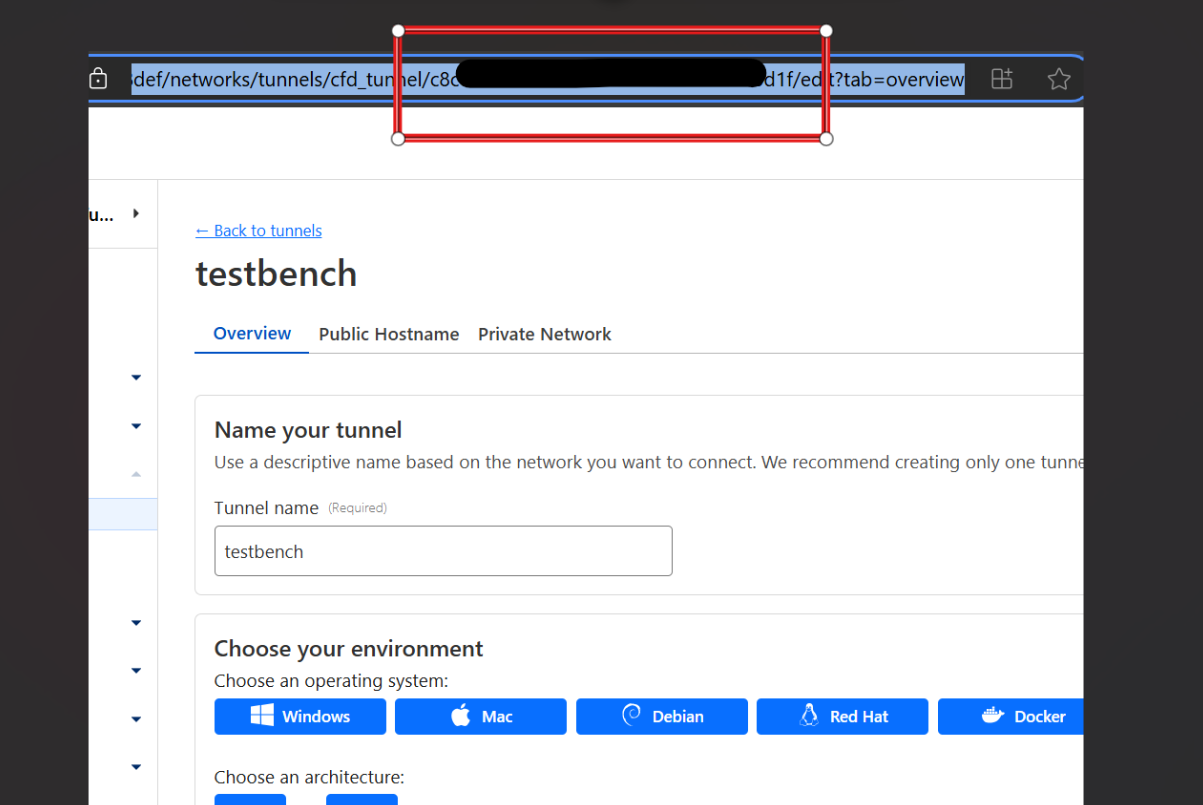Click into the Tunnel name text field
The image size is (1203, 805).
[x=443, y=551]
